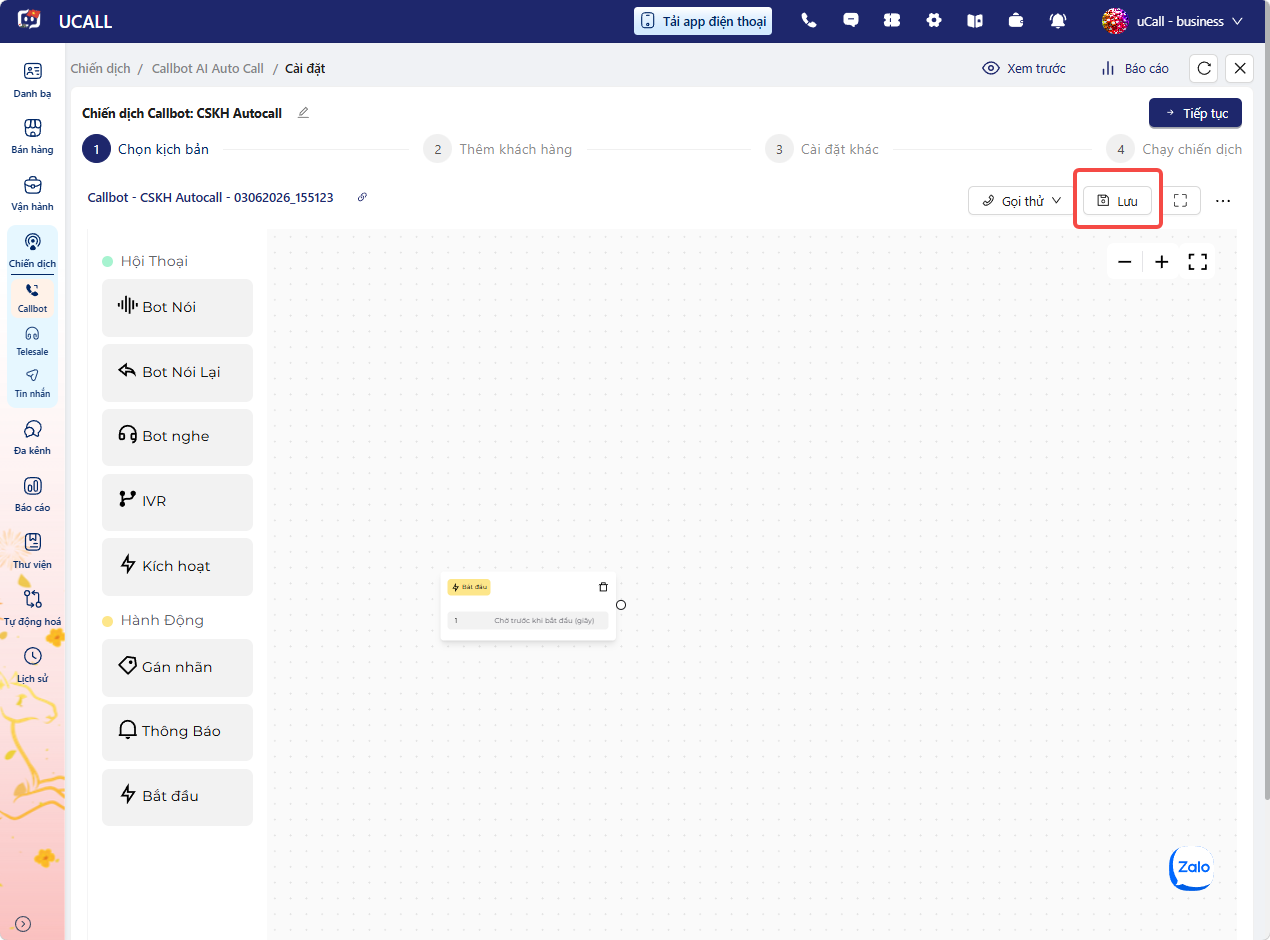The image size is (1270, 940).
Task: Pick the Bắt đầu block in Hành Động
Action: click(177, 796)
